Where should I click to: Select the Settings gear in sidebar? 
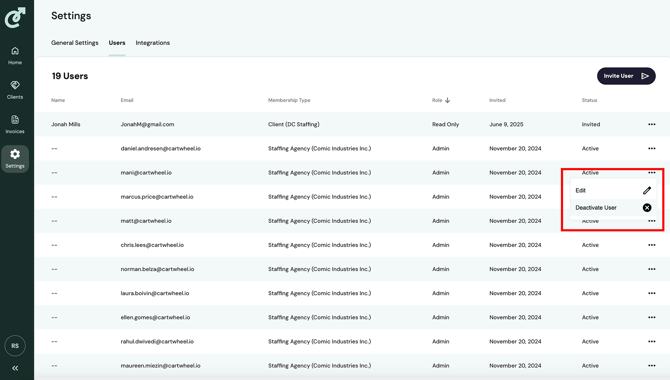15,159
